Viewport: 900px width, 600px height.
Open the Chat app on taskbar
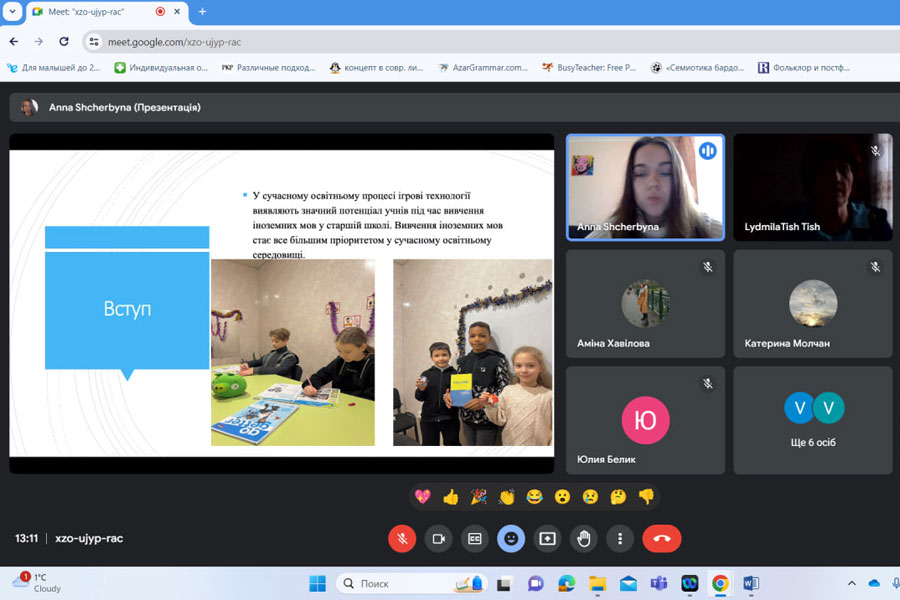coord(536,583)
